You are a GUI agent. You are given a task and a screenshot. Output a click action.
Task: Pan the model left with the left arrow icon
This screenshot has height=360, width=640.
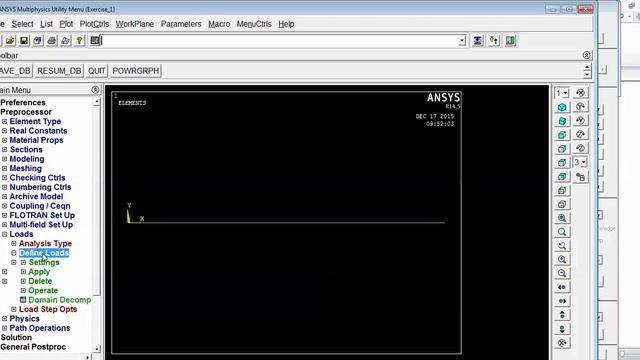tap(562, 287)
